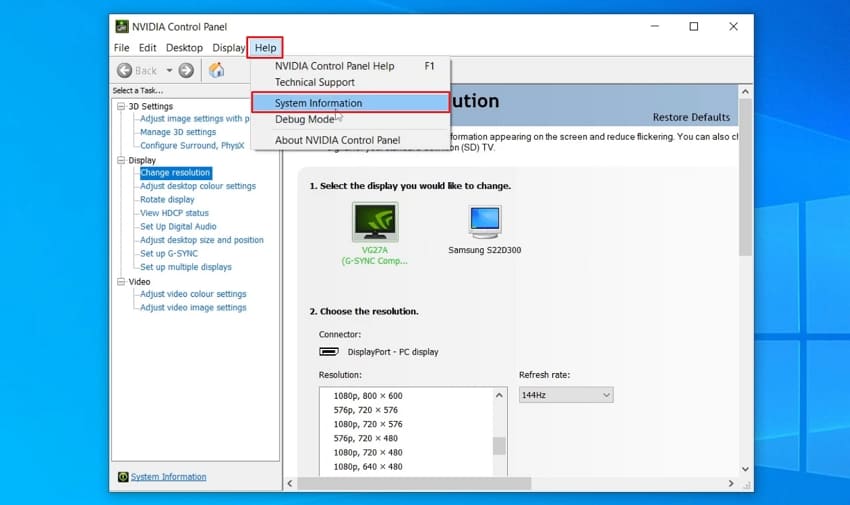Click the Back arrow toolbar icon
The width and height of the screenshot is (850, 505).
click(x=124, y=70)
